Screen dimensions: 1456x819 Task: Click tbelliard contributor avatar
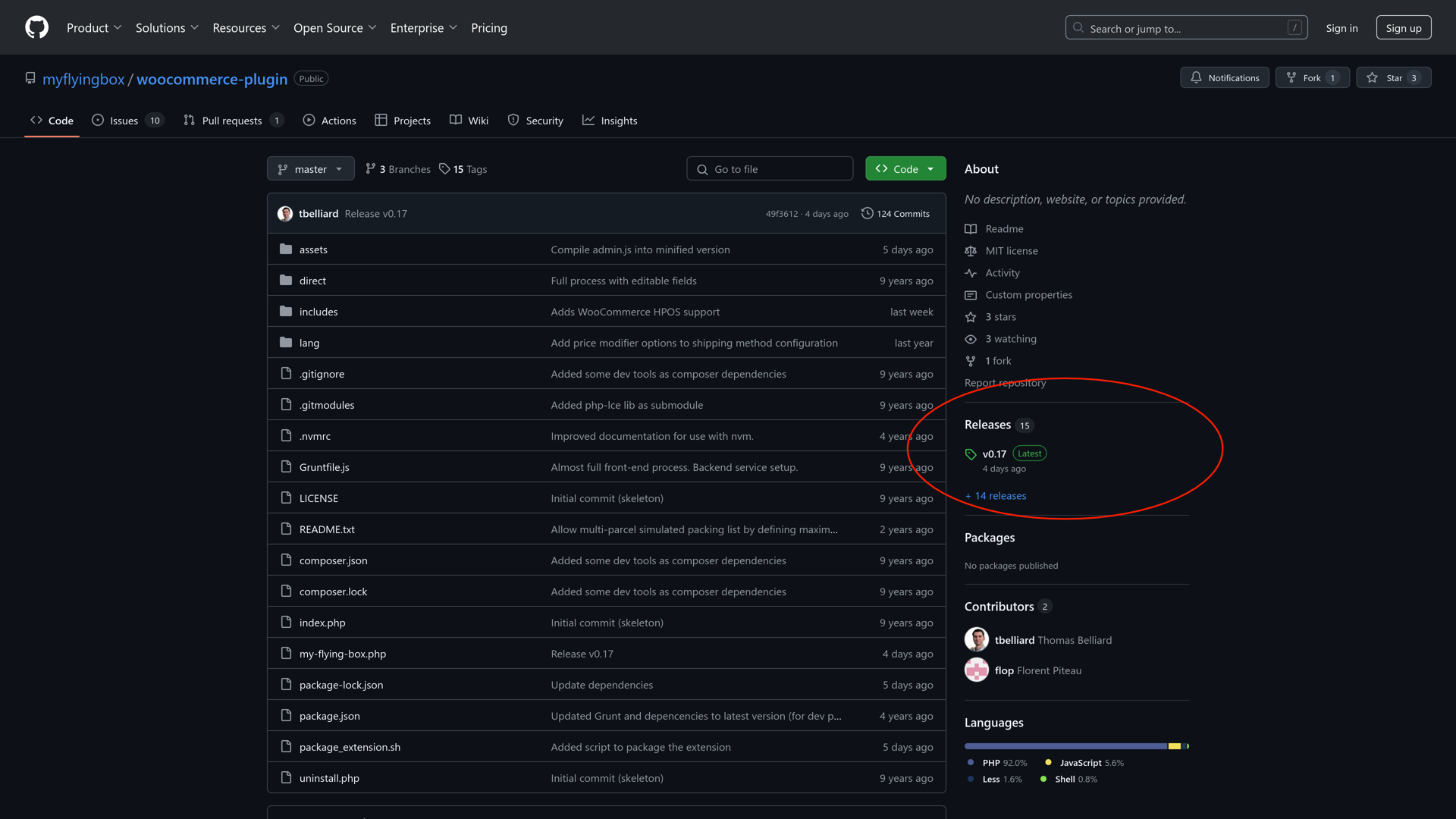pyautogui.click(x=977, y=639)
